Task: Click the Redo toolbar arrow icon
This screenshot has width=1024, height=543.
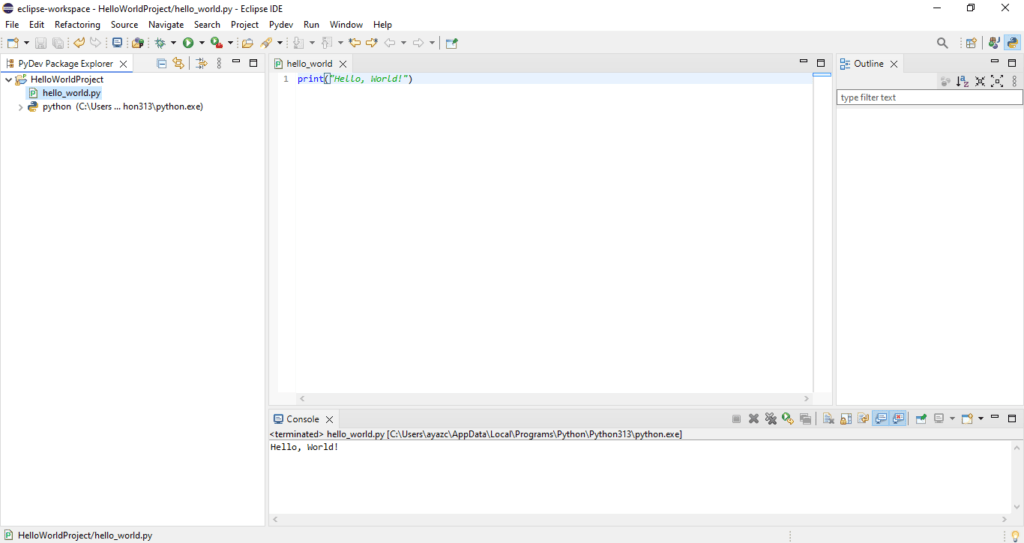Action: pyautogui.click(x=96, y=43)
